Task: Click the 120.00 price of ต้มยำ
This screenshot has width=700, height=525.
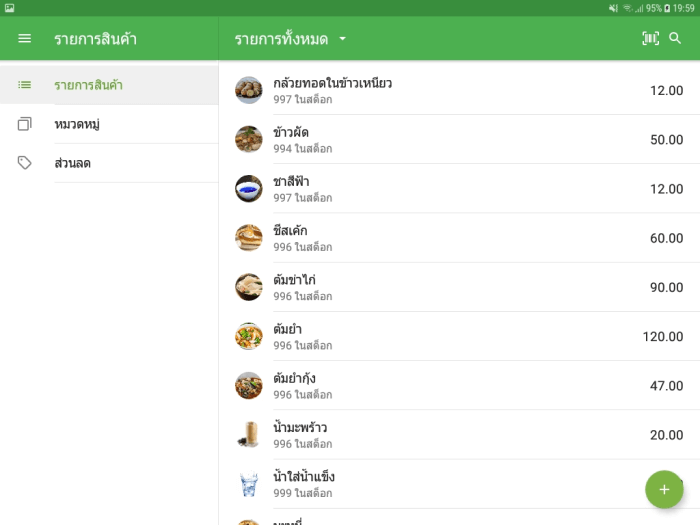Action: click(663, 336)
